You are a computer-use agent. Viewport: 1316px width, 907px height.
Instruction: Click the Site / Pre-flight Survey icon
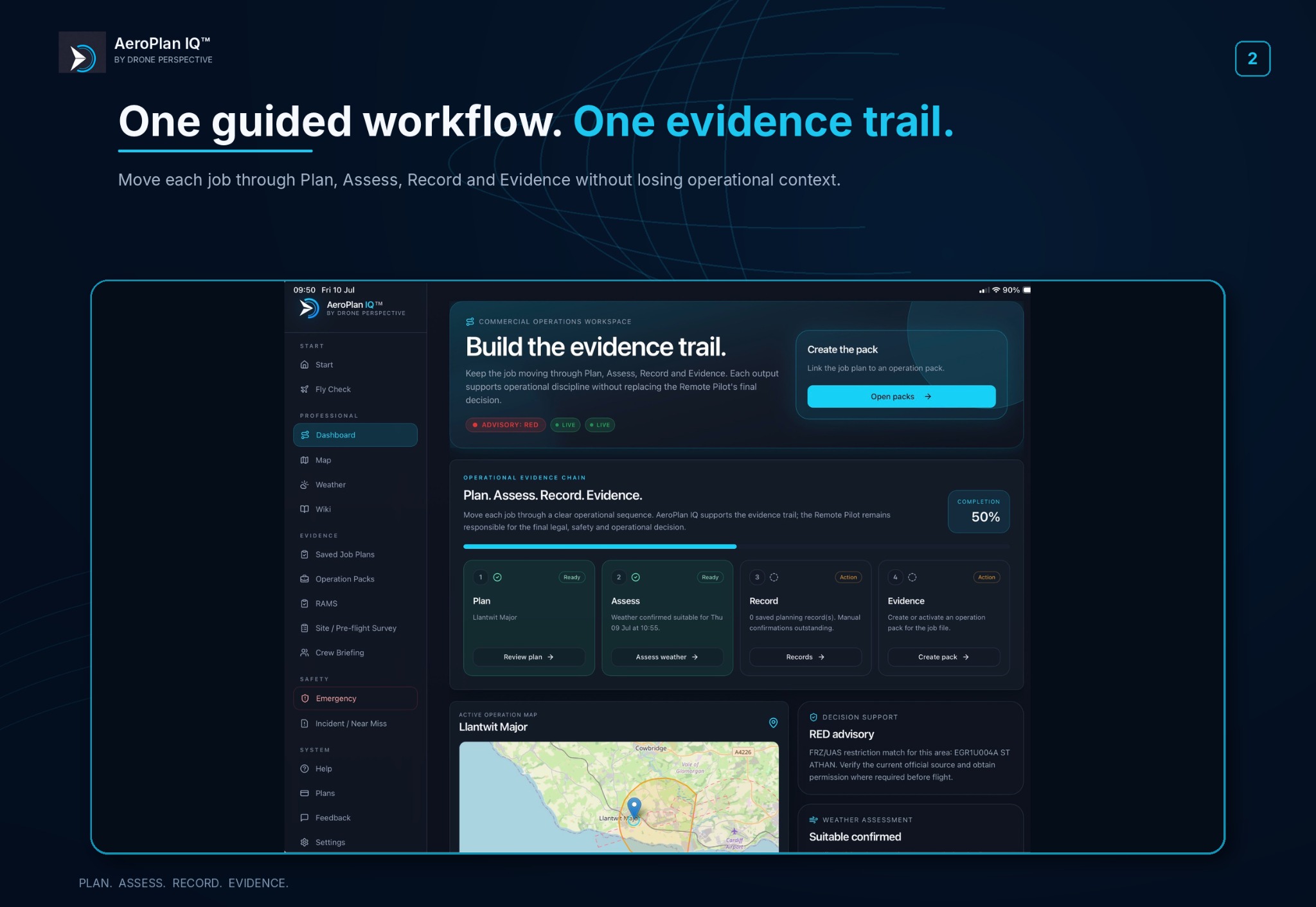coord(305,627)
